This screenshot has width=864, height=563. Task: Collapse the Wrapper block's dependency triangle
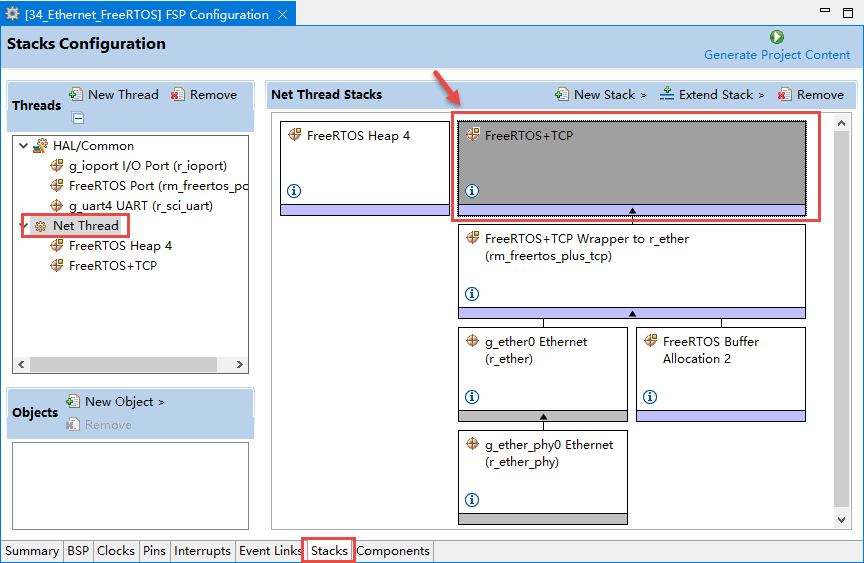click(x=633, y=313)
